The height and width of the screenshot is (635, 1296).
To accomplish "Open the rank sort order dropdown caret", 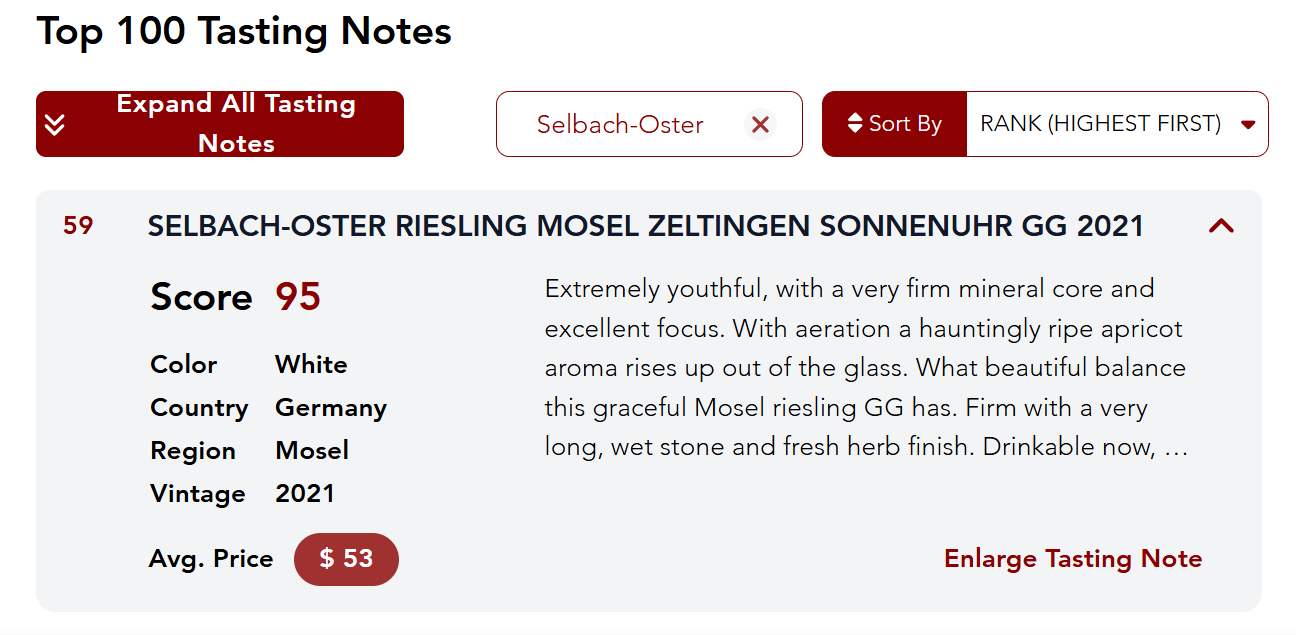I will coord(1247,125).
